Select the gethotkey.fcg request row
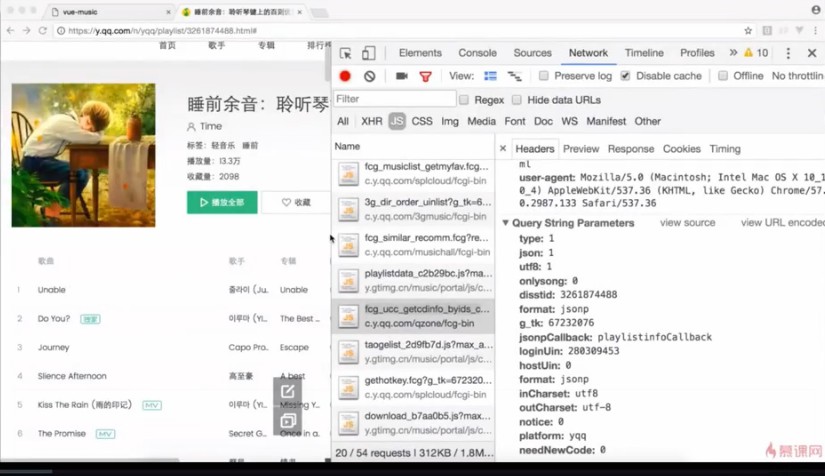825x476 pixels. [413, 387]
